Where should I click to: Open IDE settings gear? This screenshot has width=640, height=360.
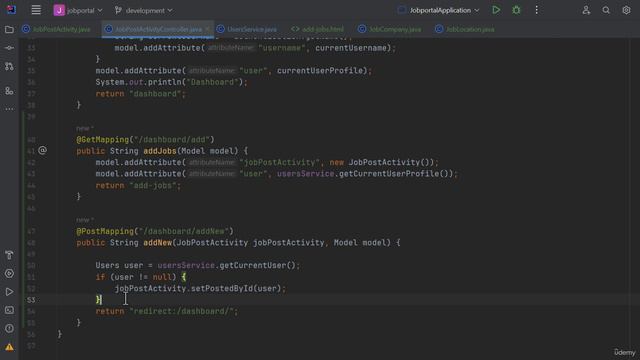[626, 10]
